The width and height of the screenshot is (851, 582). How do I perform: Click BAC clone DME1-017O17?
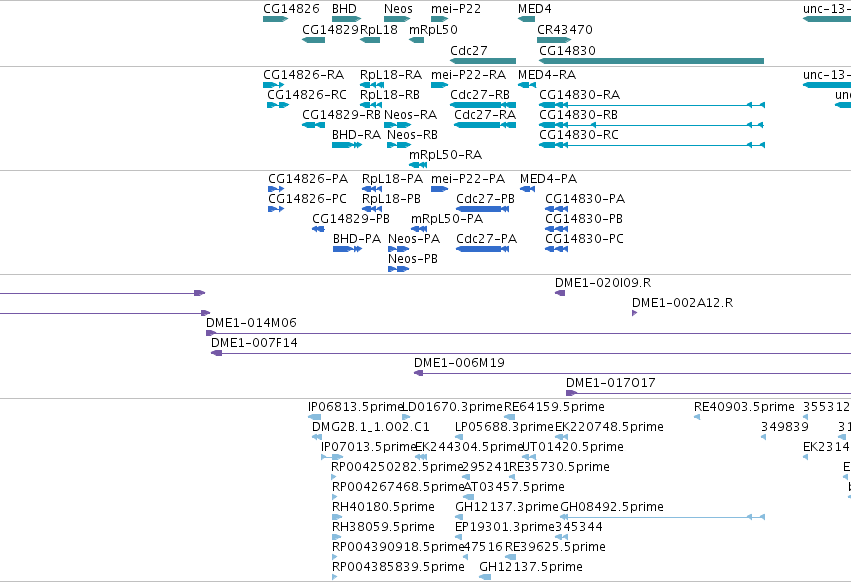[611, 383]
